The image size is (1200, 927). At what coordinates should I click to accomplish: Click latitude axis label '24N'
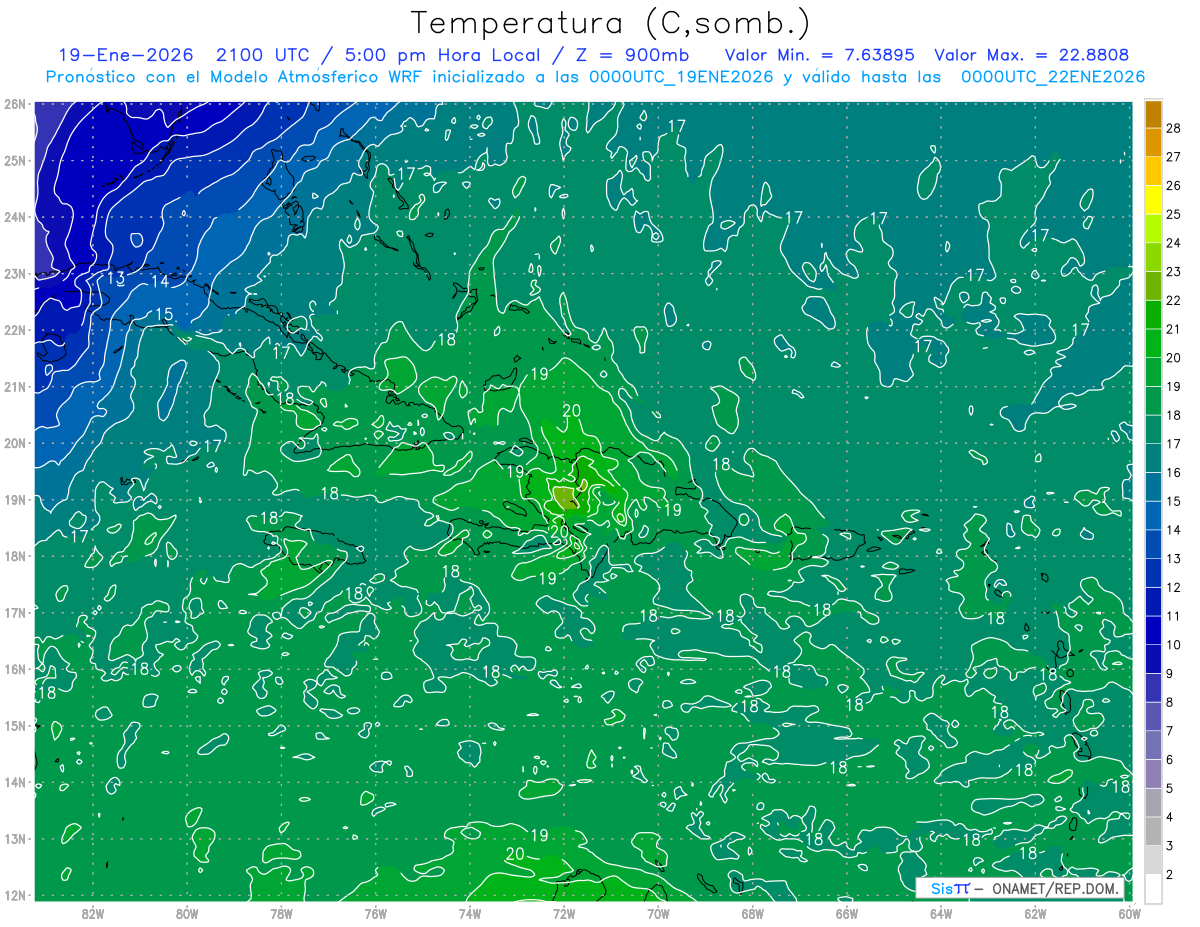coord(15,217)
